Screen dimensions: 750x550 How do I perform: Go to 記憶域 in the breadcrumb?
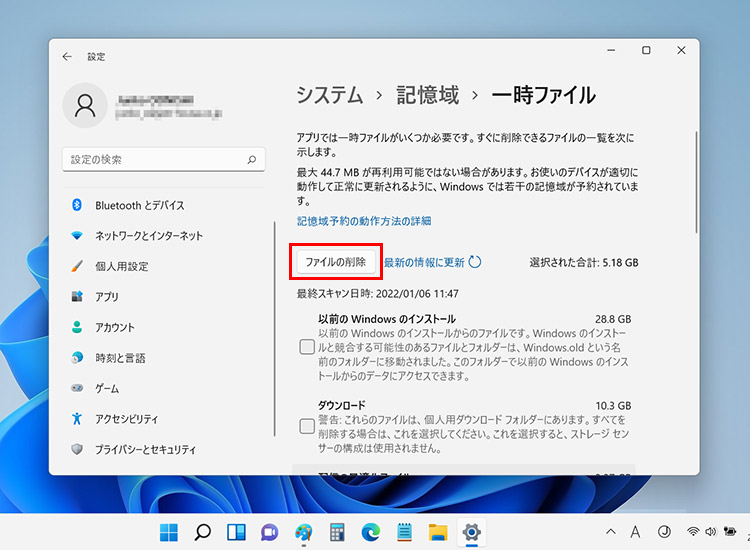pos(428,95)
